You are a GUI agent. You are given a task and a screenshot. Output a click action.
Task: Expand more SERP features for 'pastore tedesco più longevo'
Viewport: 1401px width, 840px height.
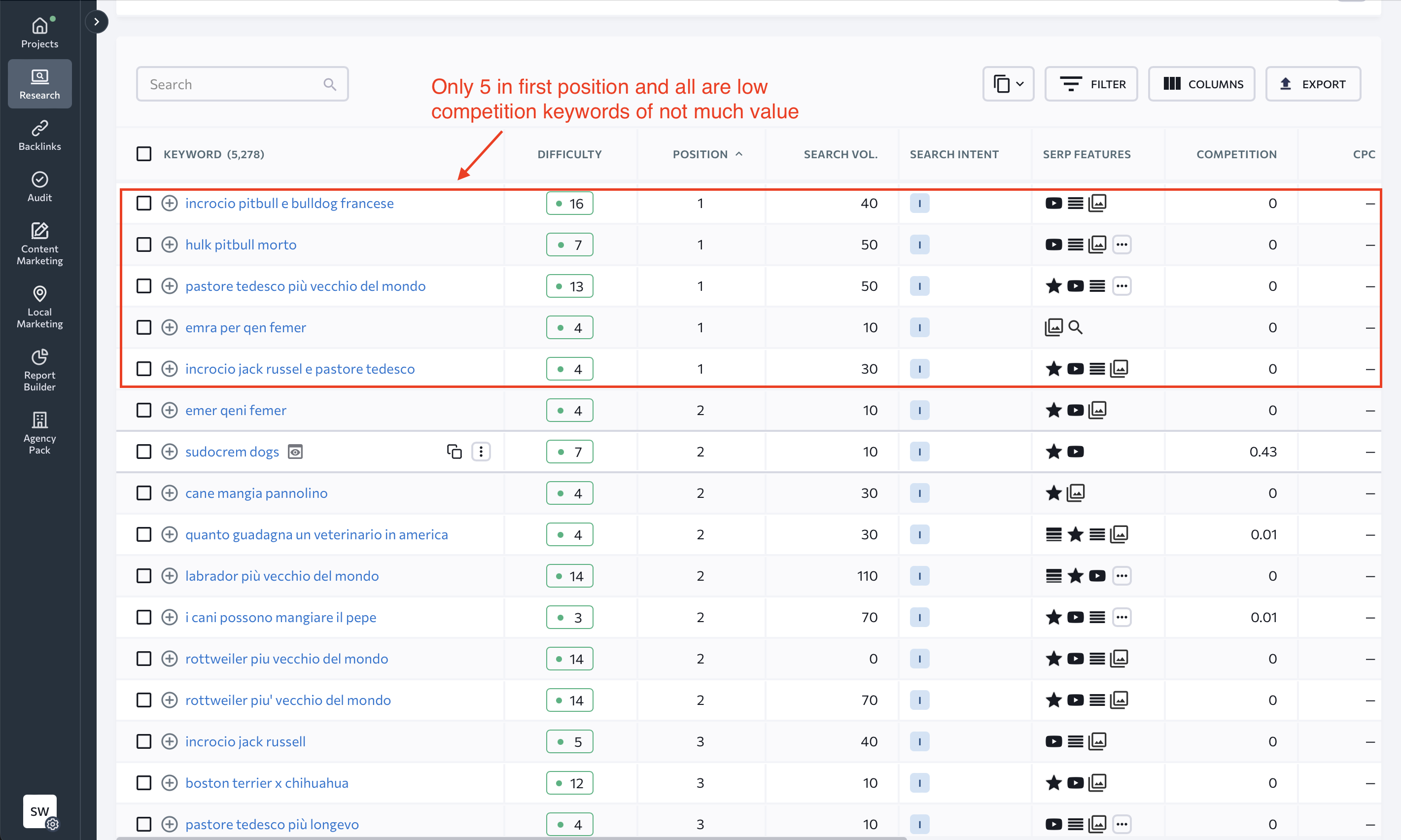click(1122, 824)
